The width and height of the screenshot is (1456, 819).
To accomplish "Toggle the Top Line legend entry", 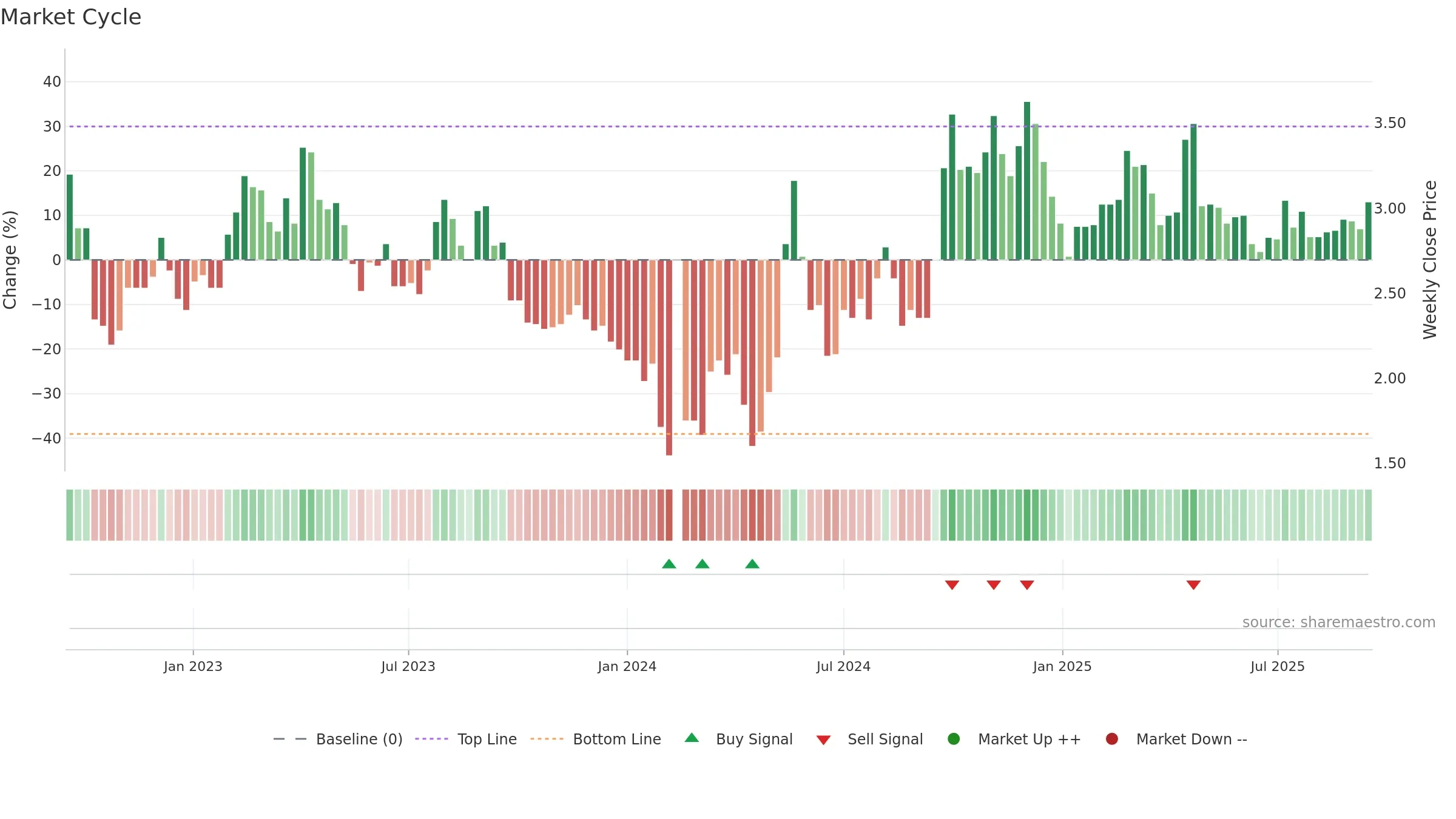I will (x=466, y=739).
